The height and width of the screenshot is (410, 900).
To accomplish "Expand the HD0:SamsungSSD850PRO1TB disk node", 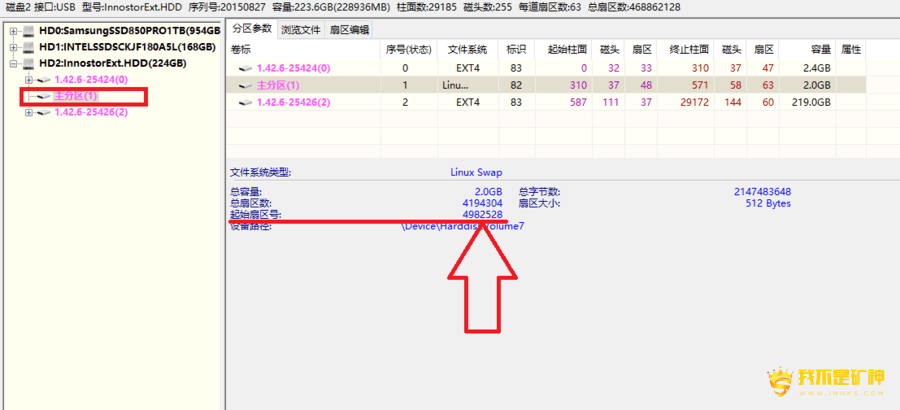I will pyautogui.click(x=13, y=31).
